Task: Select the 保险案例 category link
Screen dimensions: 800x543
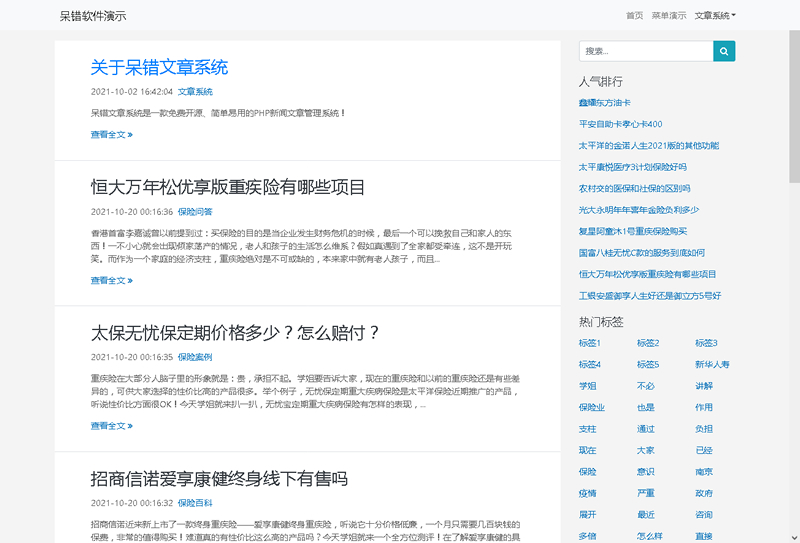Action: [195, 357]
